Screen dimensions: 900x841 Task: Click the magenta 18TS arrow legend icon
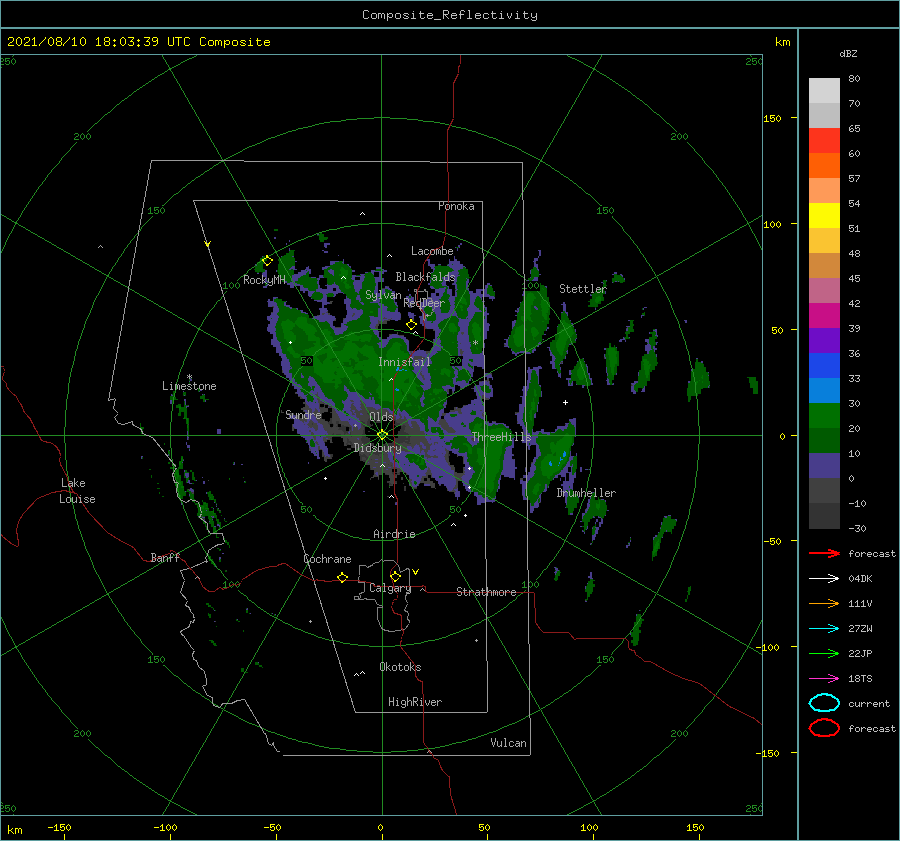[x=824, y=679]
